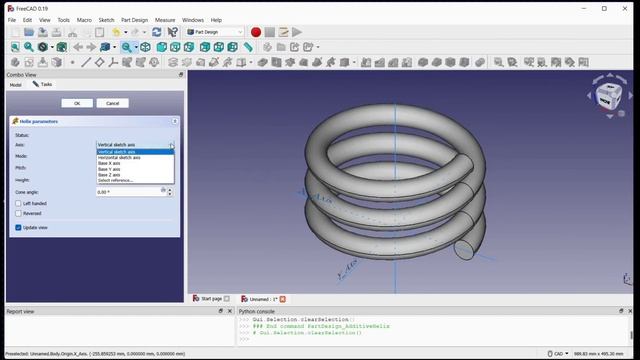Switch to Left view cube icon
Screen dimensions: 640x360
click(x=233, y=47)
